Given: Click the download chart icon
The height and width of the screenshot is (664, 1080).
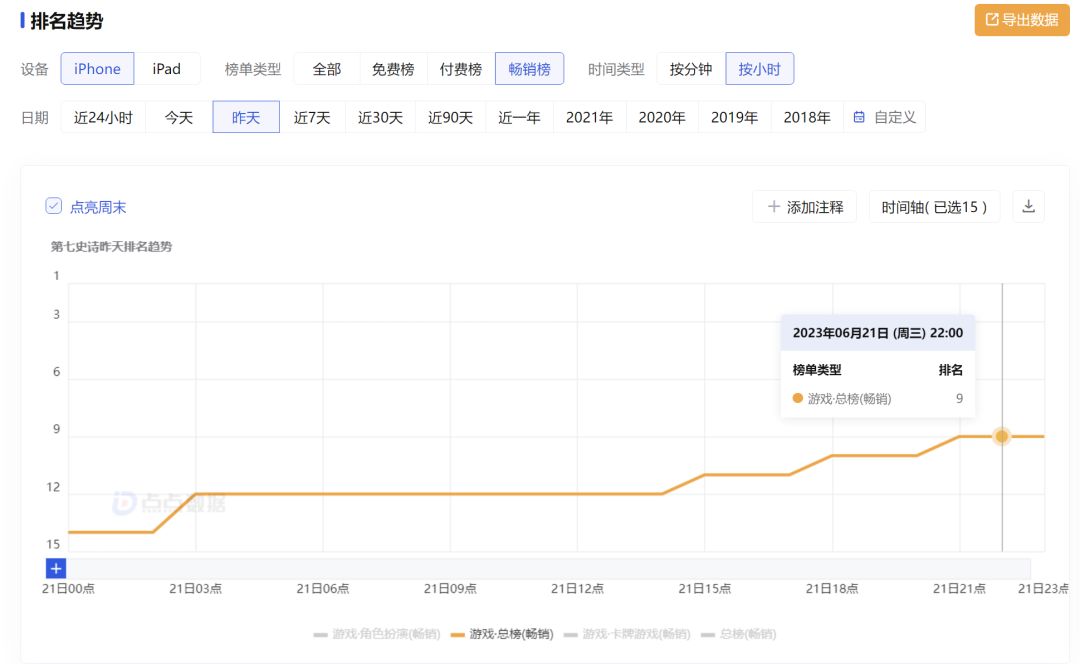Looking at the screenshot, I should click(1028, 207).
